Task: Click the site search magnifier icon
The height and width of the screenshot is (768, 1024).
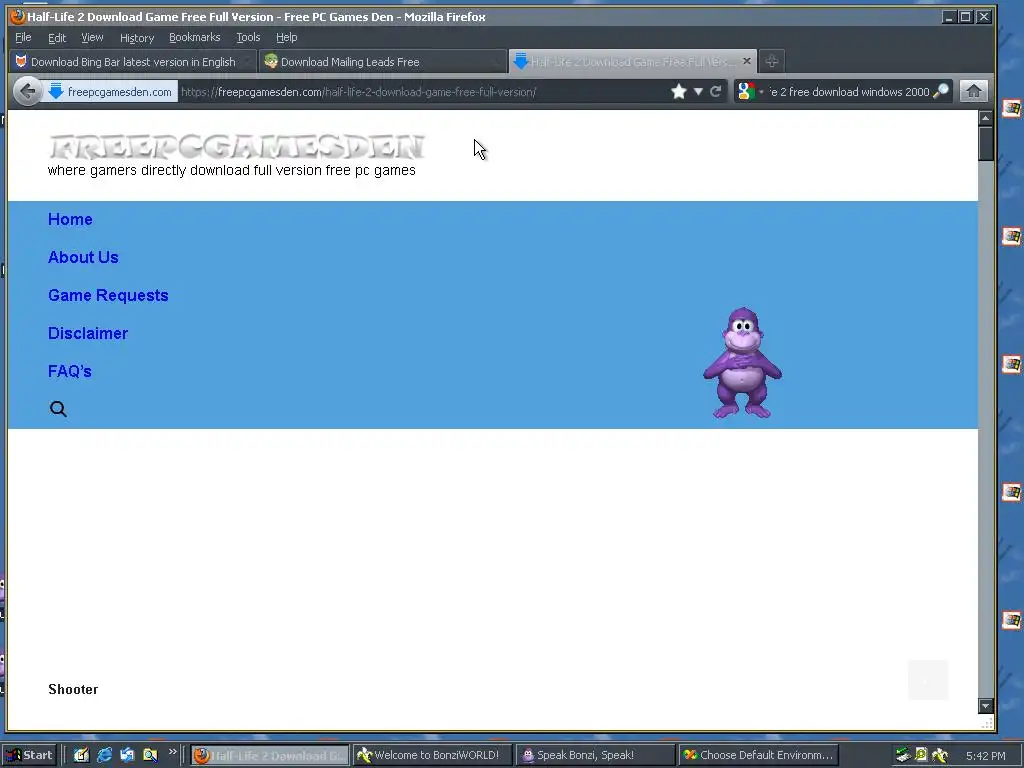Action: 58,409
